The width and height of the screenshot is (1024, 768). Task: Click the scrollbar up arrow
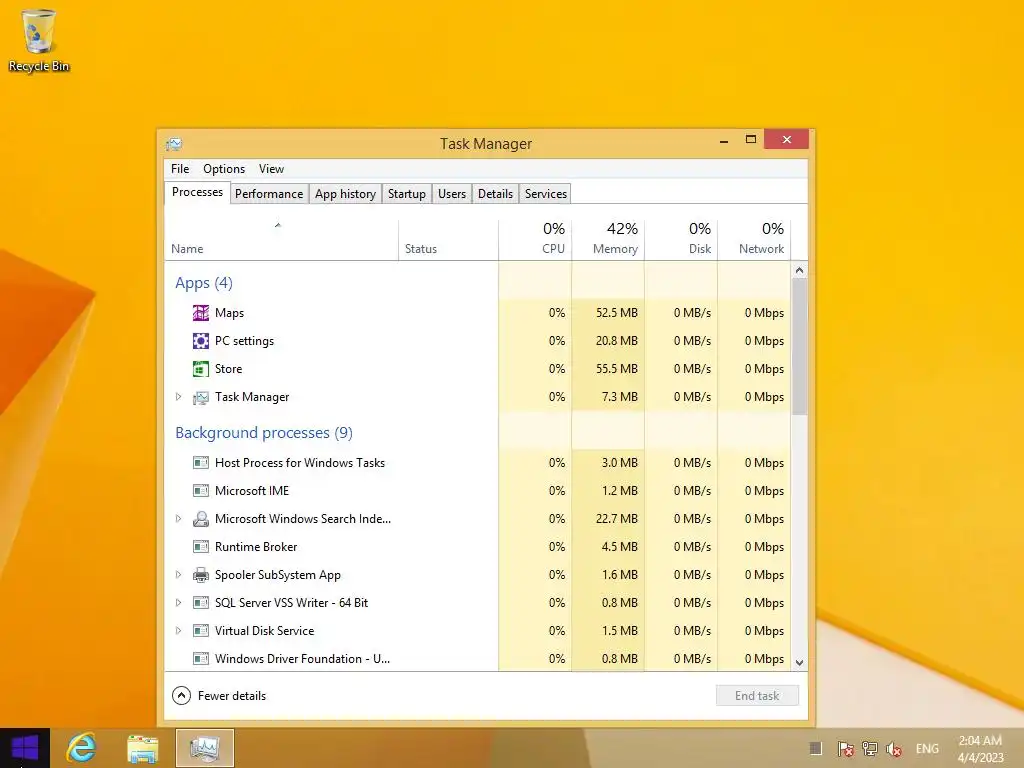pyautogui.click(x=799, y=270)
